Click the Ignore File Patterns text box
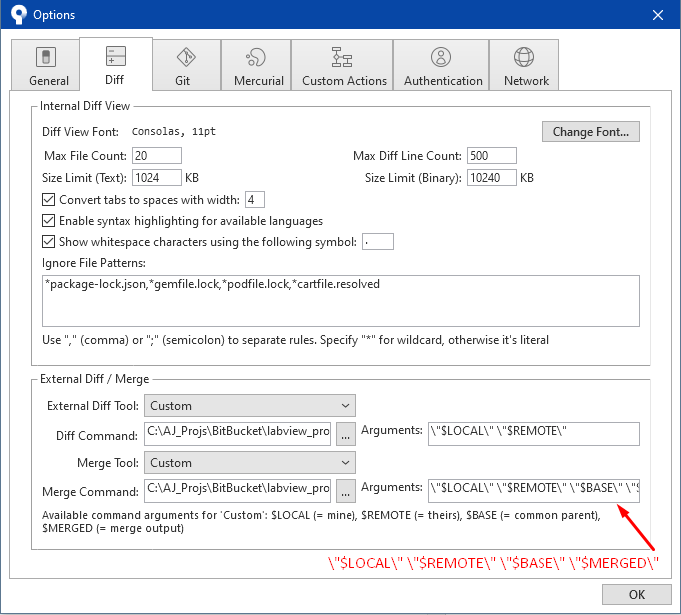The height and width of the screenshot is (615, 681). pyautogui.click(x=340, y=300)
